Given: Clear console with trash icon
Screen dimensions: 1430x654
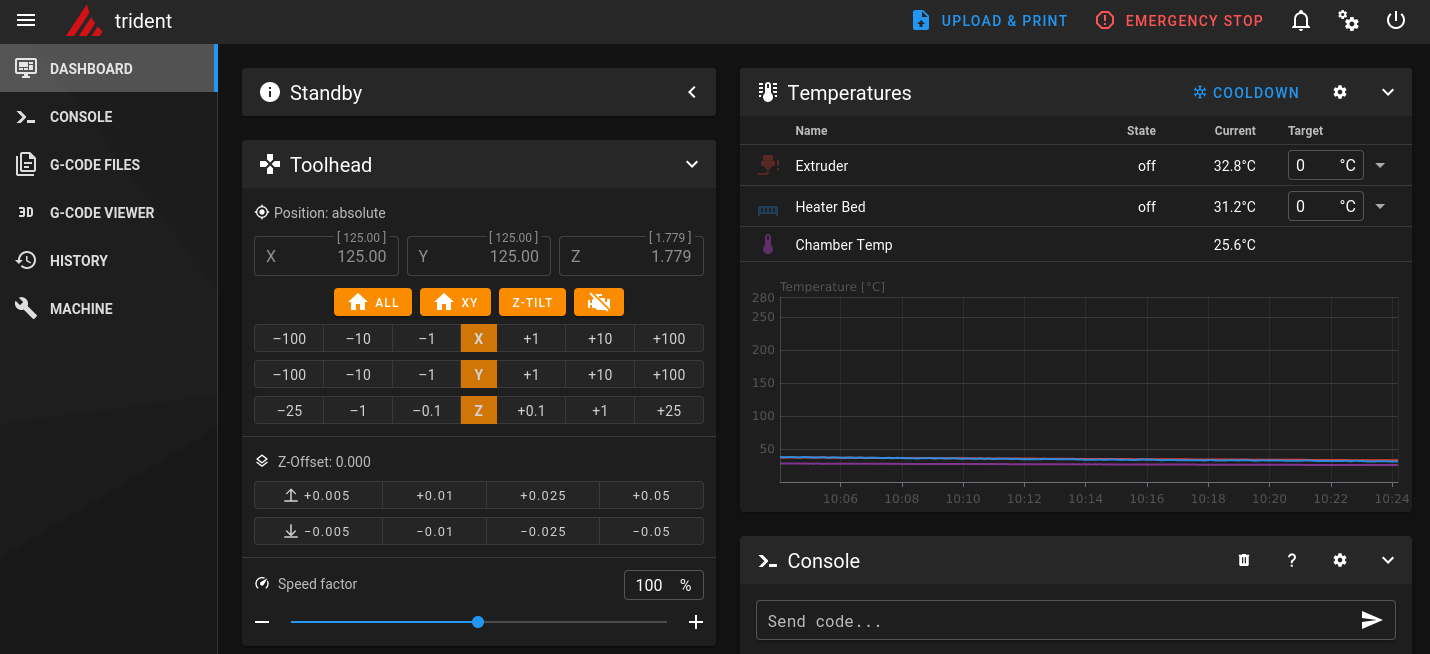Looking at the screenshot, I should coord(1244,561).
